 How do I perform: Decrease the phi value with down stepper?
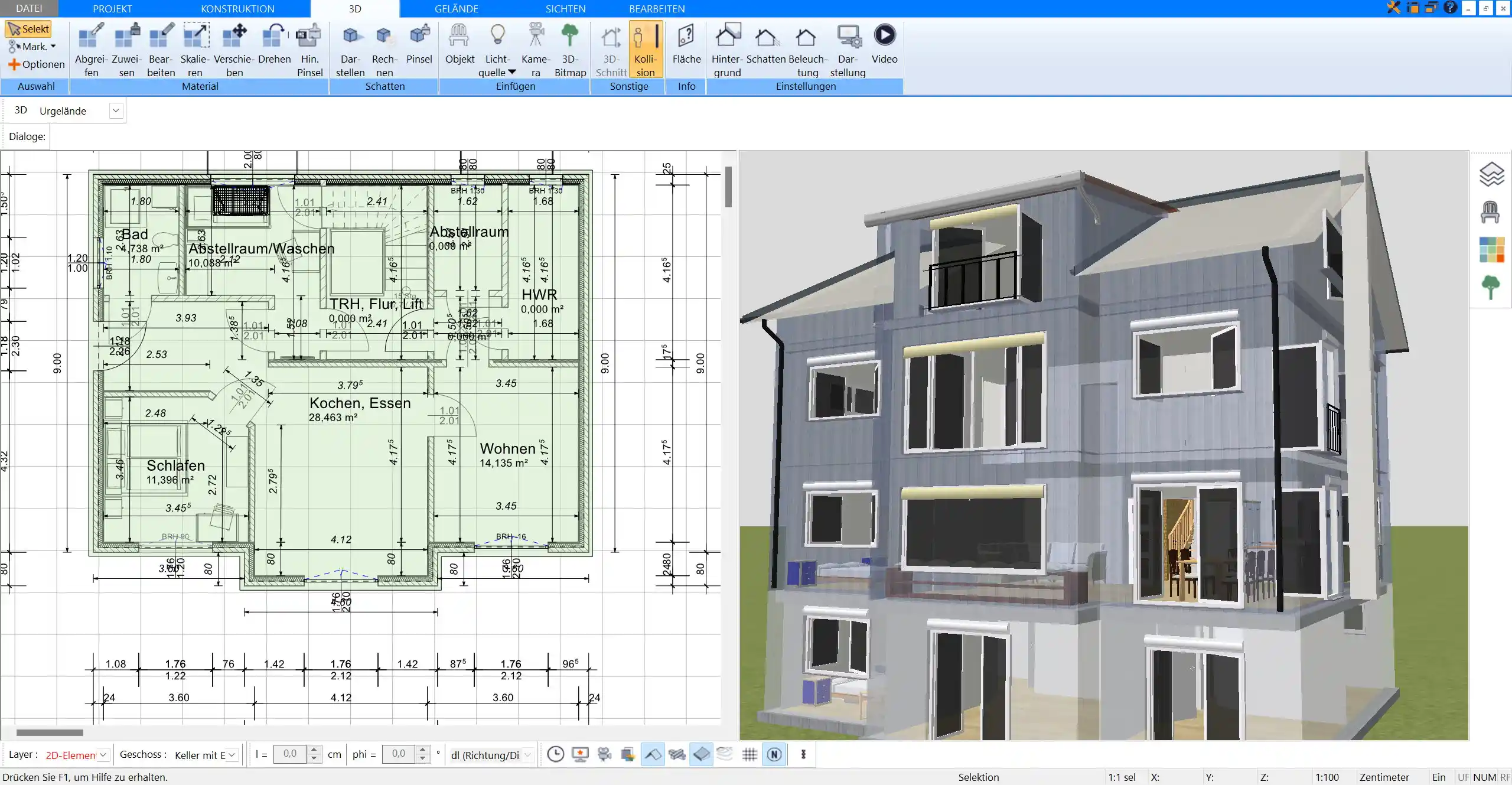pos(422,758)
